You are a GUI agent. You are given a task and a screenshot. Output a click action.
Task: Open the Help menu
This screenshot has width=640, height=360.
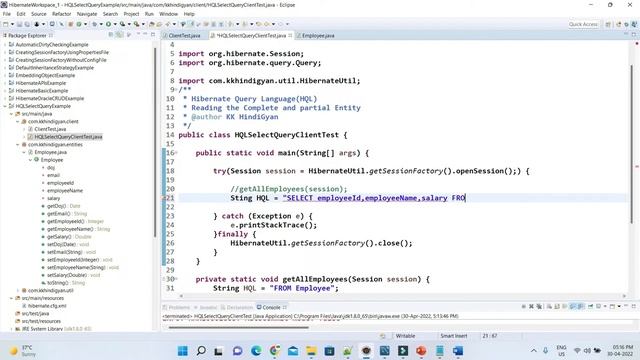pos(189,14)
